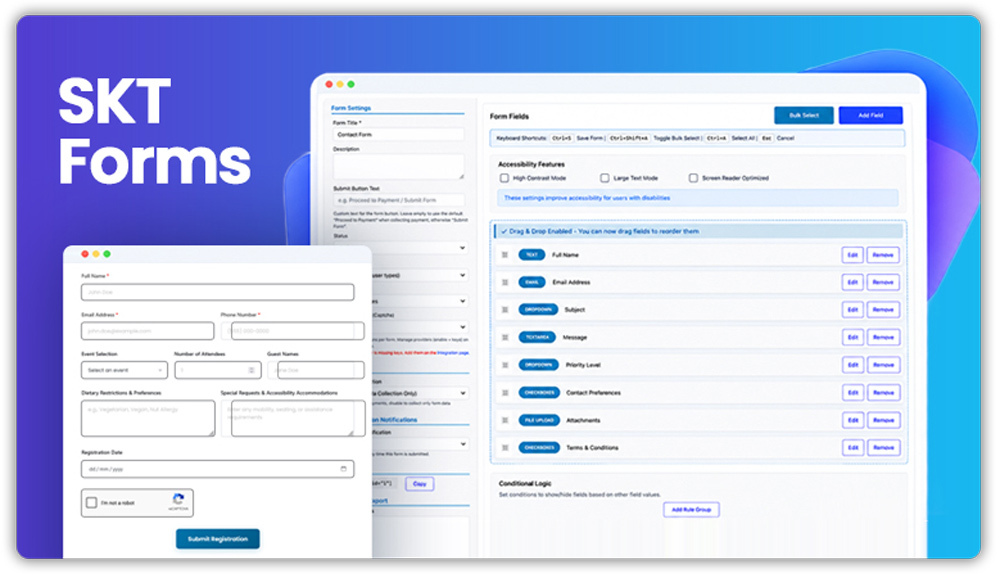
Task: Click the Submit Registration button
Action: [x=217, y=539]
